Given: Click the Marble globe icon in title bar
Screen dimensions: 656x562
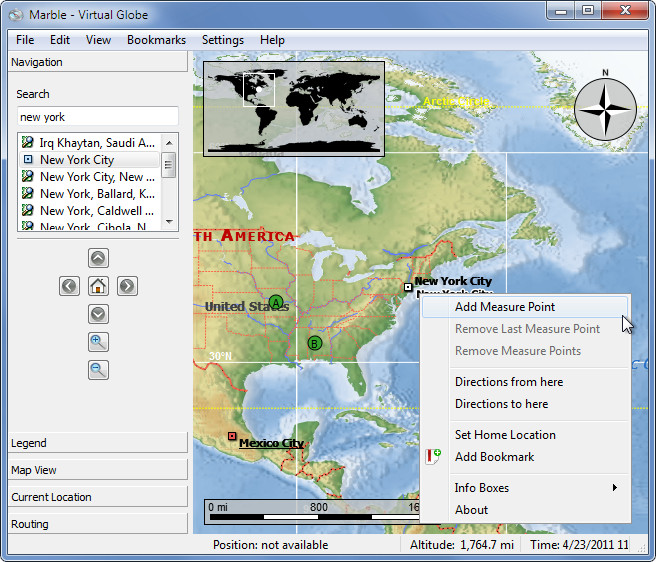Looking at the screenshot, I should coord(16,15).
